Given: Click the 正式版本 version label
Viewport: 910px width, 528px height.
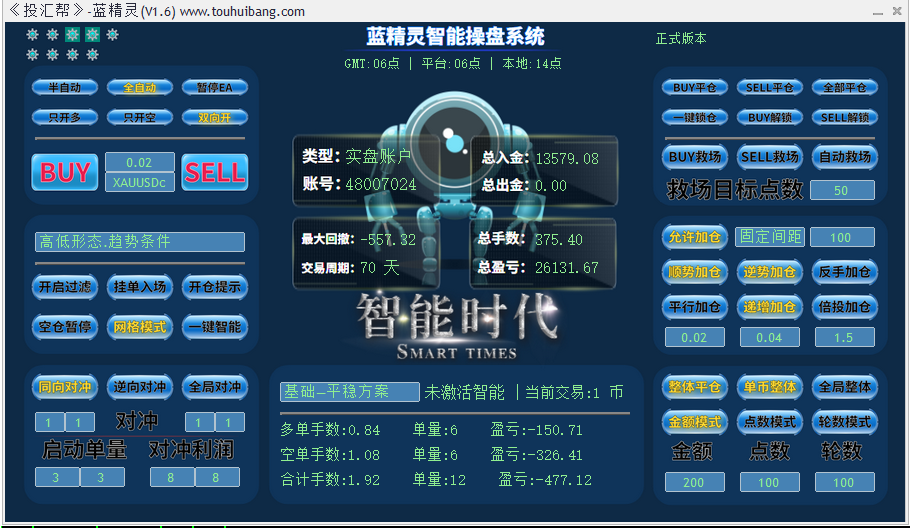Looking at the screenshot, I should tap(681, 38).
